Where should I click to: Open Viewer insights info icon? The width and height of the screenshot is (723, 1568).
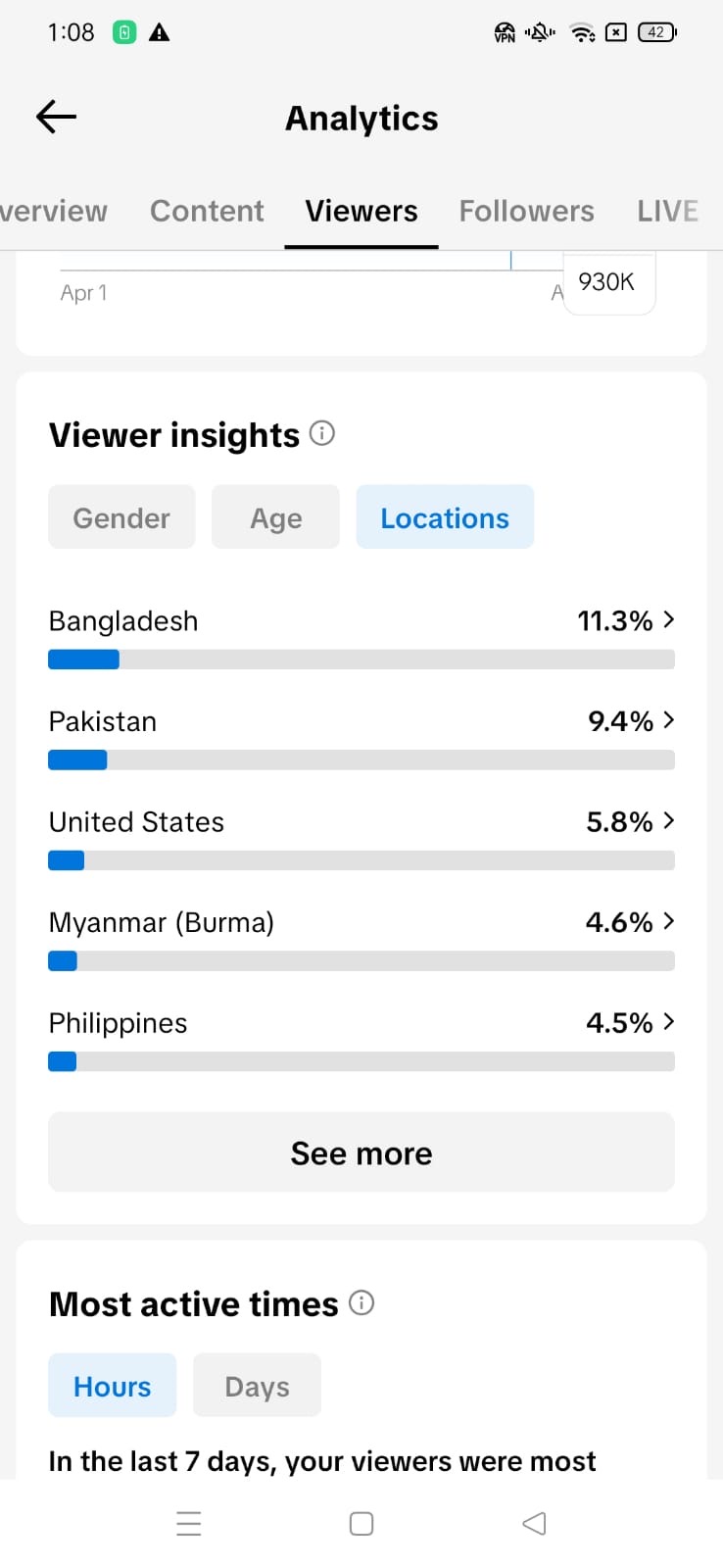[322, 433]
